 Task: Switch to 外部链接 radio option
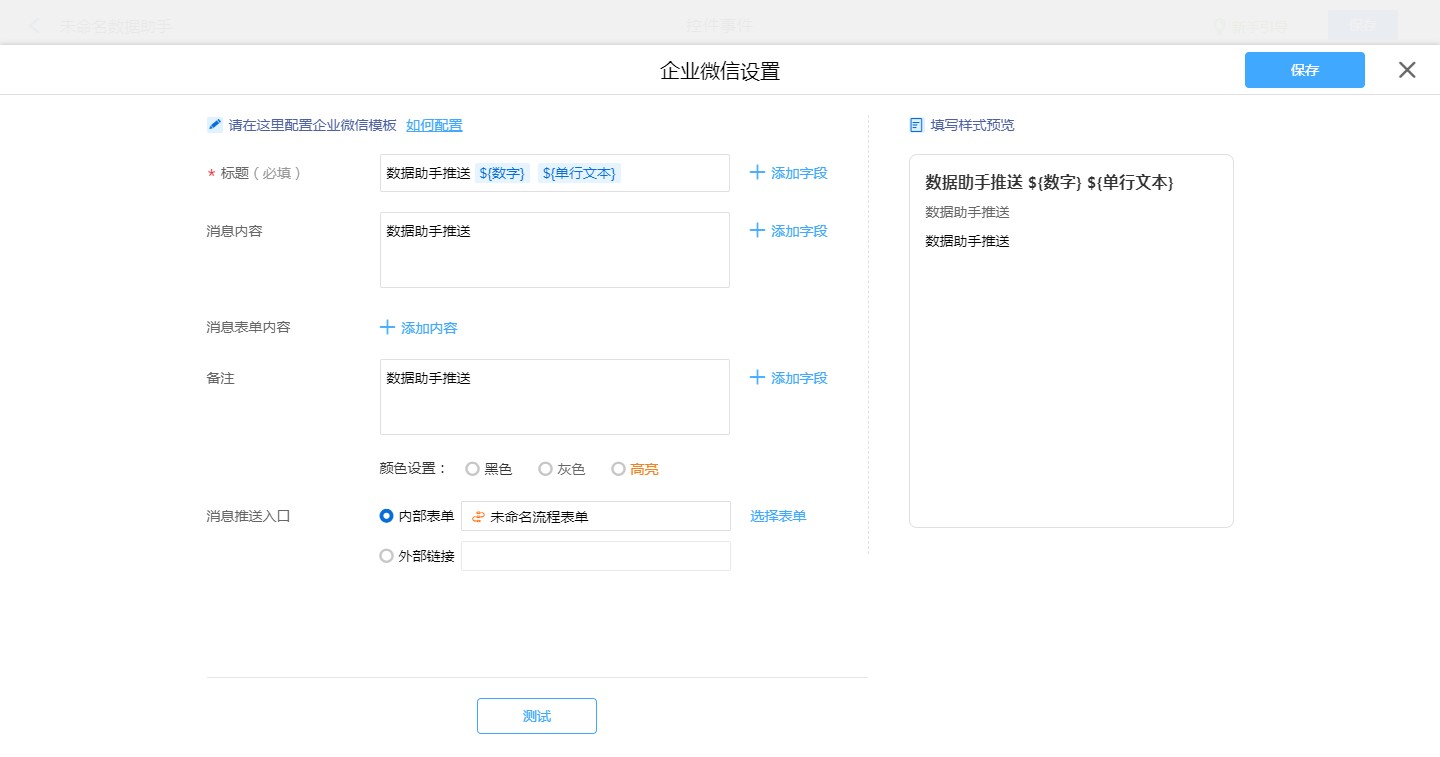coord(386,556)
